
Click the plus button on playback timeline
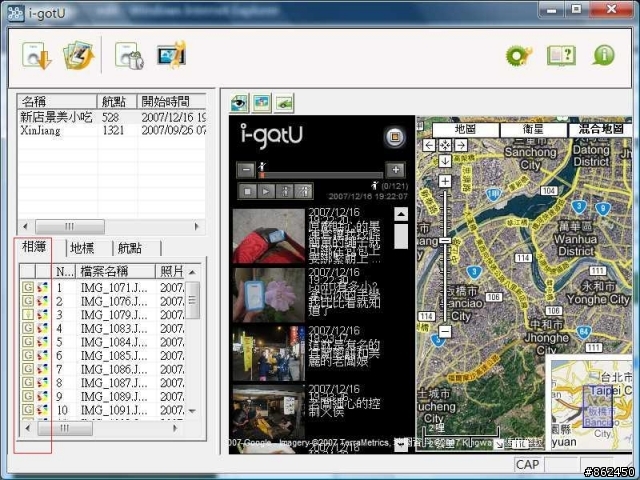click(x=396, y=169)
